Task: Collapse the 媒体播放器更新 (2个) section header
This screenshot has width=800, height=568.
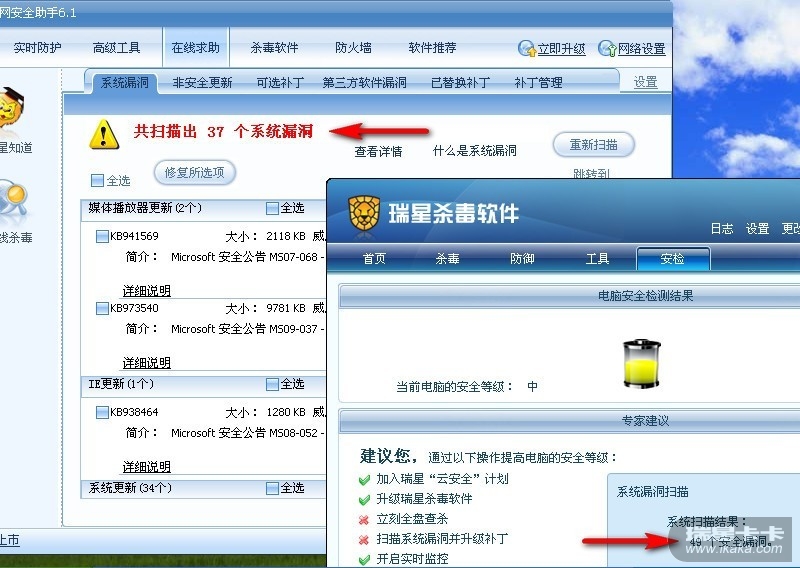Action: tap(145, 208)
